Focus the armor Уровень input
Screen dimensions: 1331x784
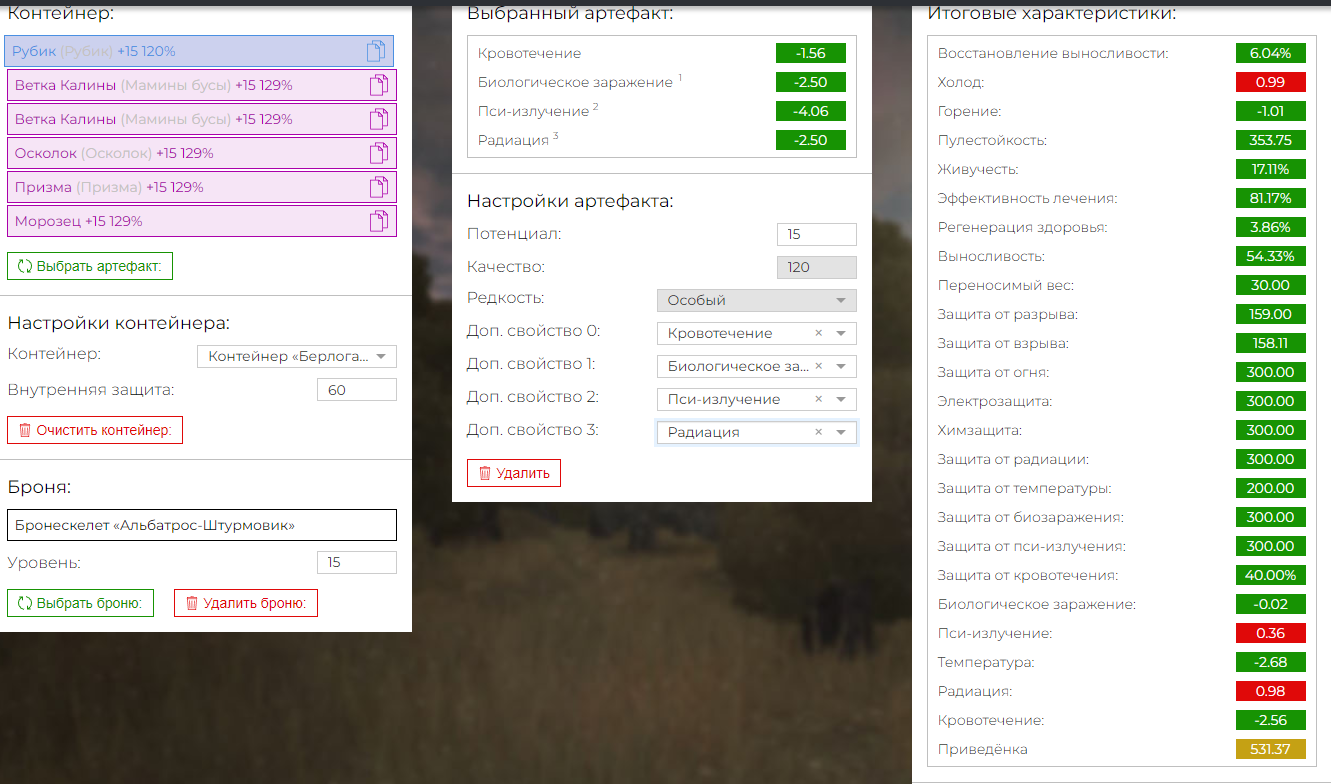pyautogui.click(x=357, y=562)
